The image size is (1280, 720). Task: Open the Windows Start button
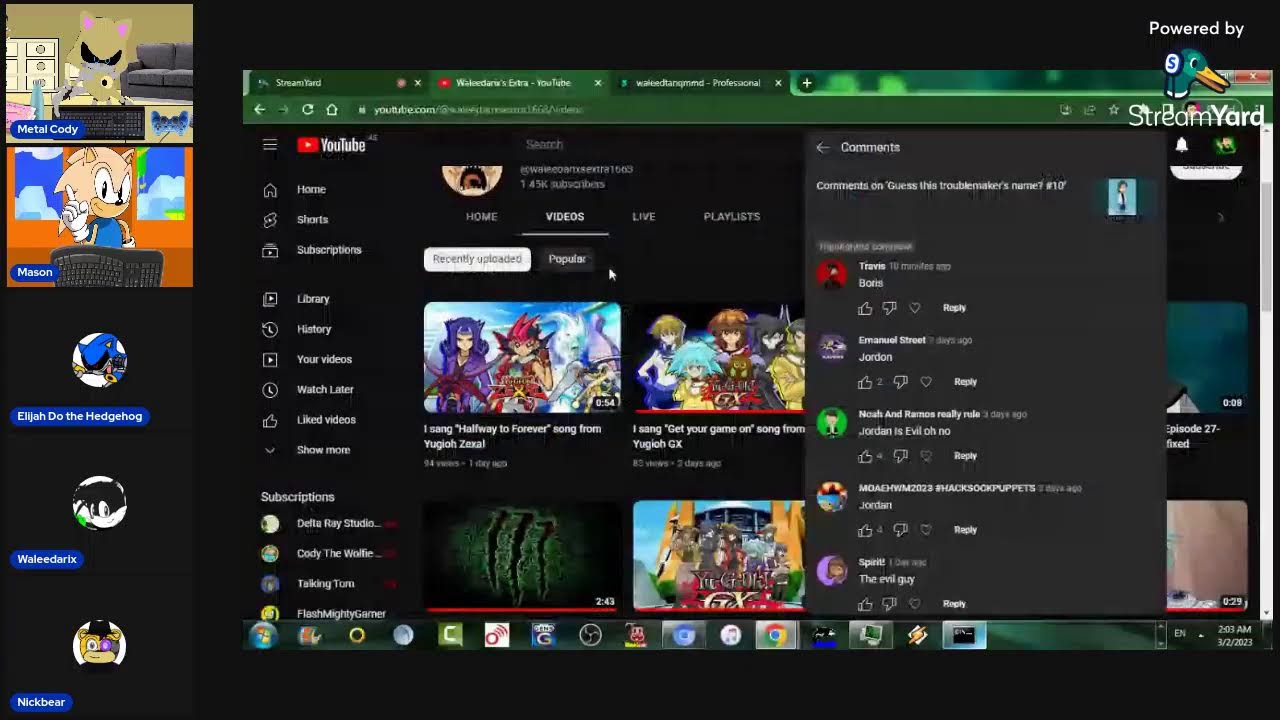263,635
